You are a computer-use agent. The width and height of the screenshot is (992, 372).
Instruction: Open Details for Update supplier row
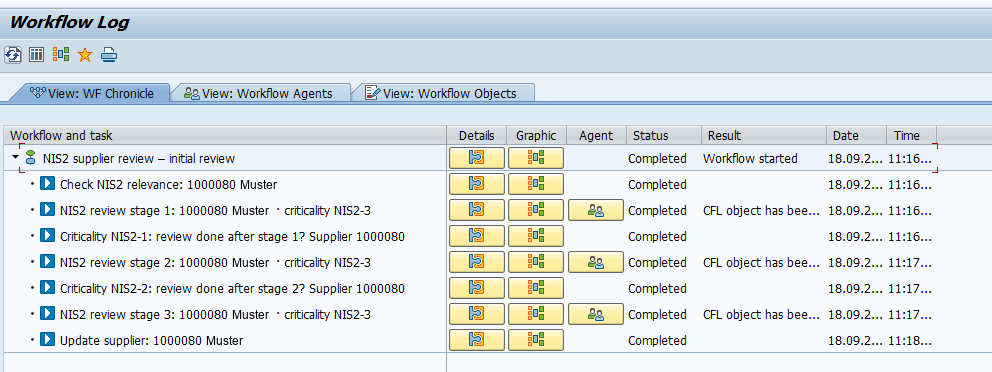pyautogui.click(x=477, y=340)
